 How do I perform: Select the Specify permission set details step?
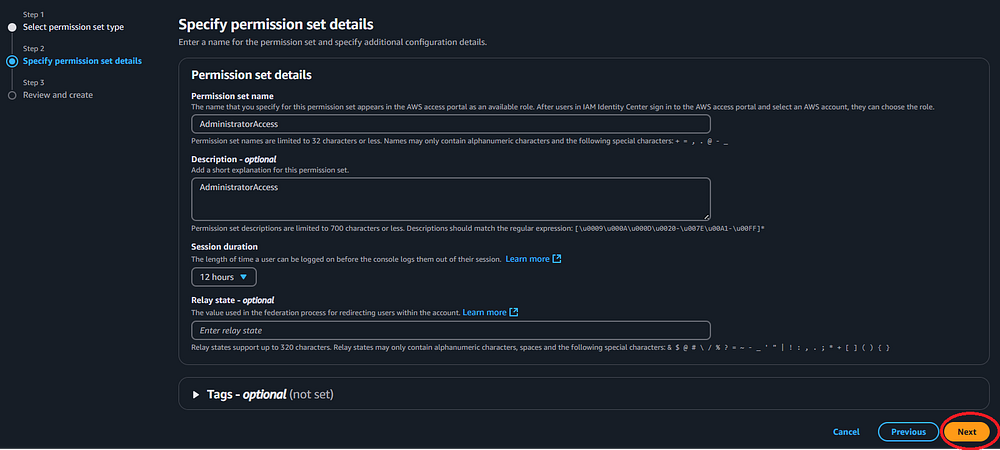[82, 61]
